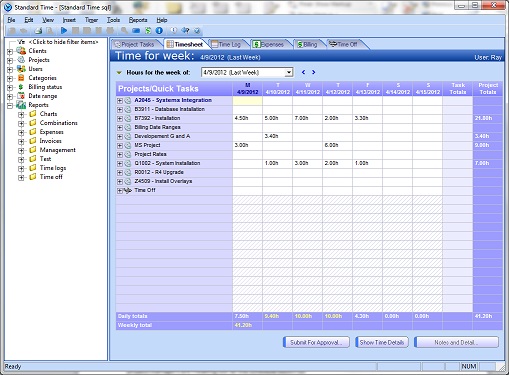Click the printer icon in the toolbar

click(x=38, y=31)
